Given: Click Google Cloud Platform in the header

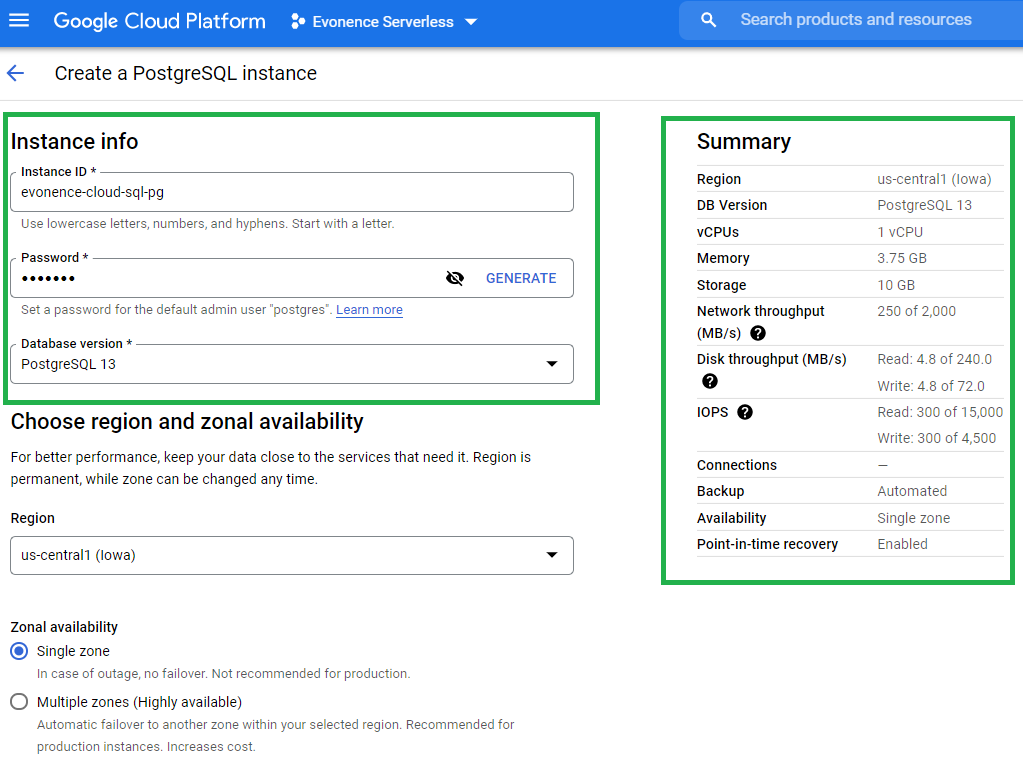Looking at the screenshot, I should click(159, 20).
